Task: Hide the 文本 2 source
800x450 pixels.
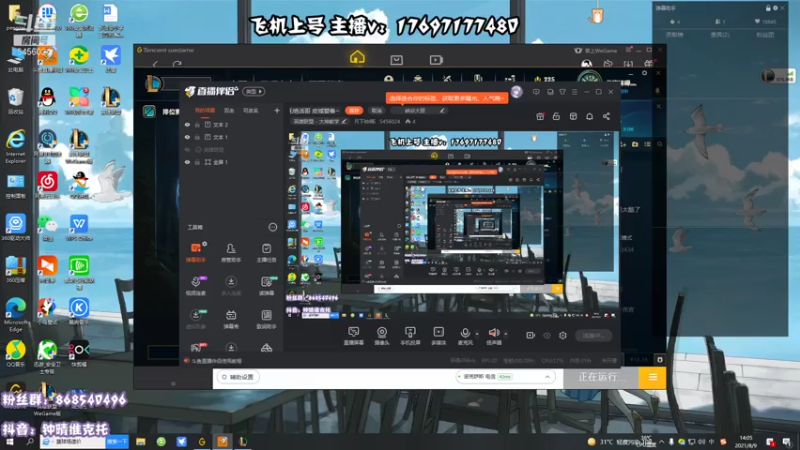Action: point(187,124)
